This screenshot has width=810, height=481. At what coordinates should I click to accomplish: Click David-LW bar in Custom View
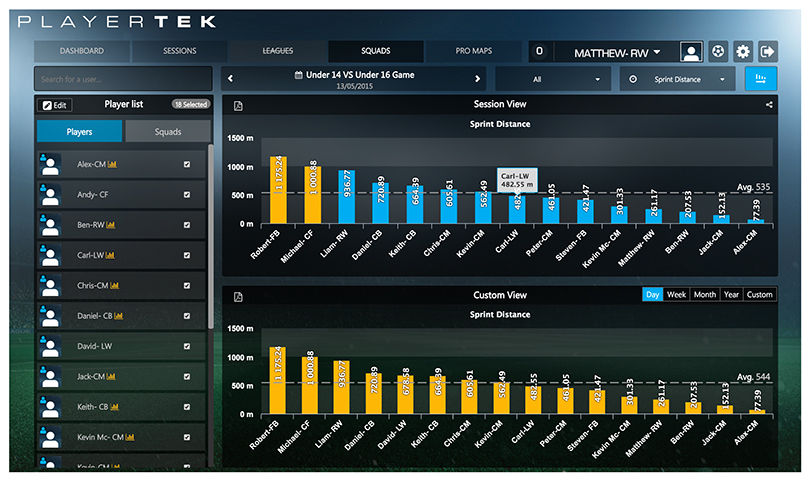pos(405,395)
